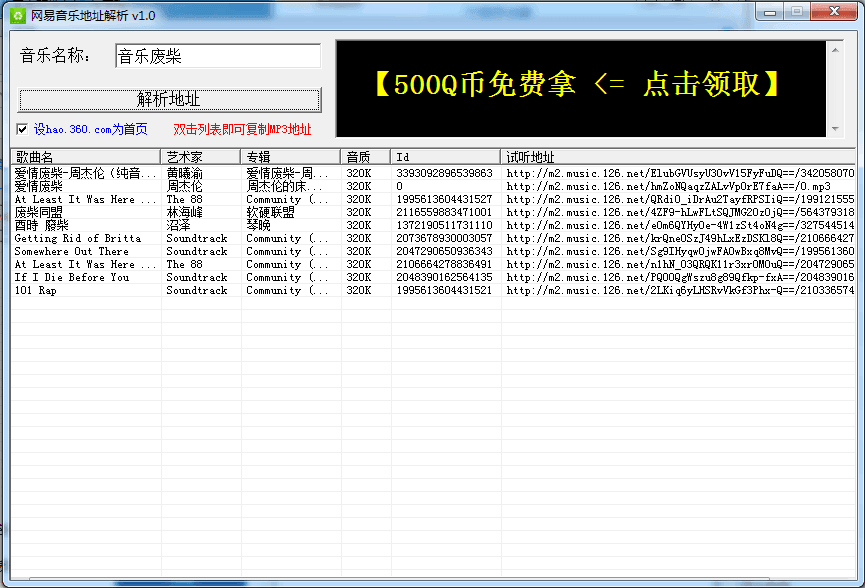Click the 艺术家 column header
Image resolution: width=865 pixels, height=588 pixels.
200,157
